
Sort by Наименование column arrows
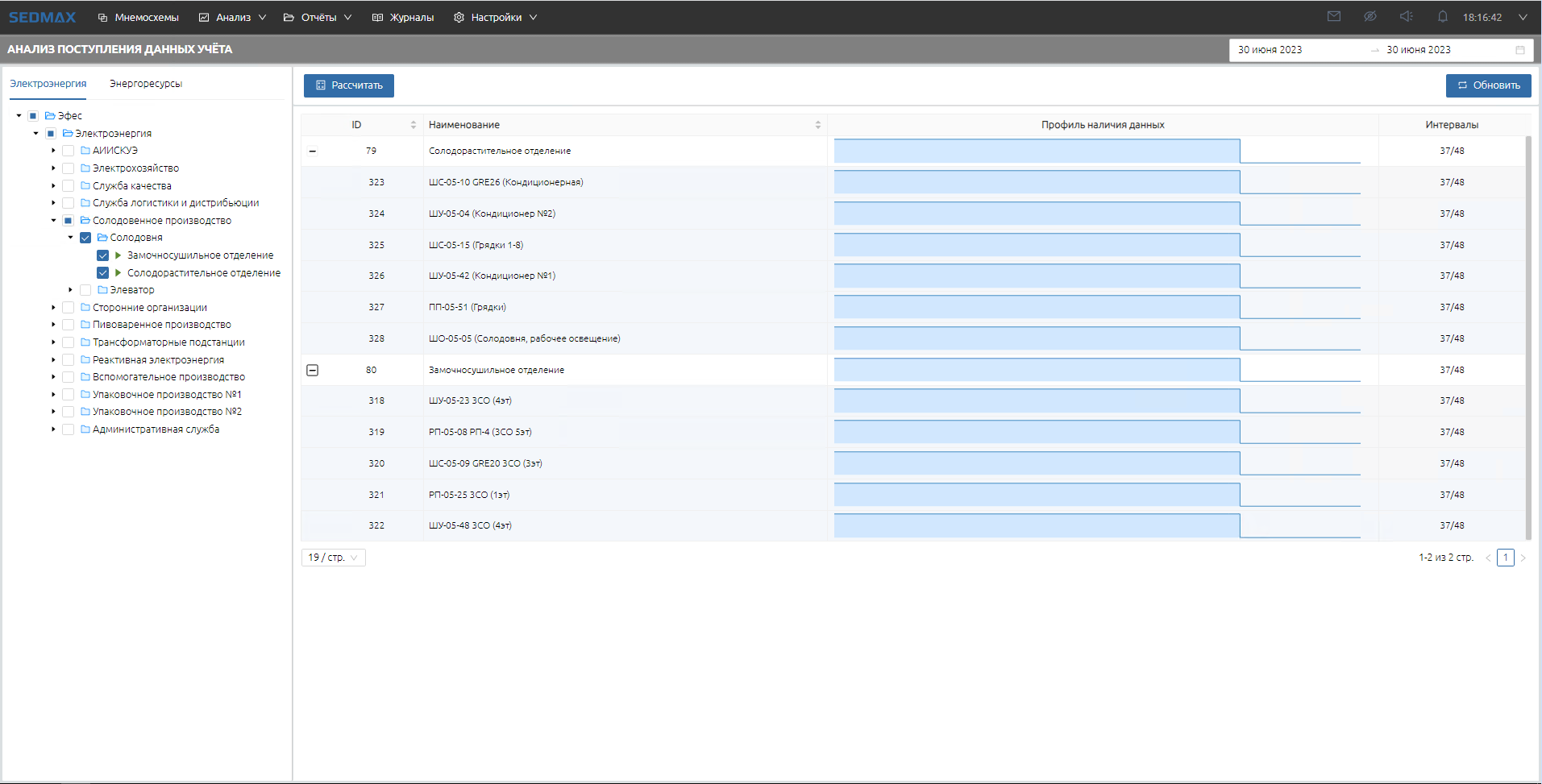tap(817, 125)
